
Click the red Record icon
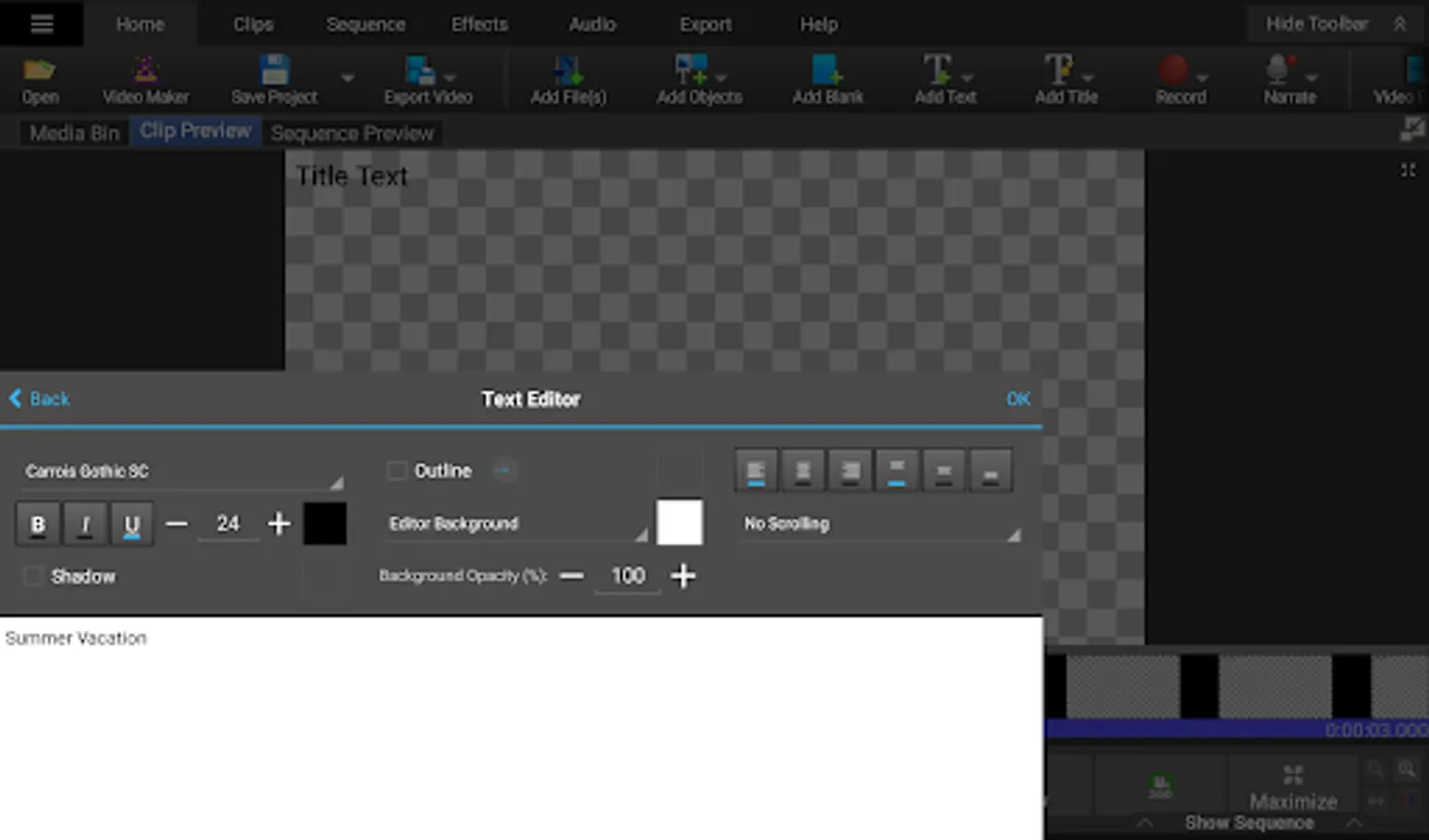tap(1173, 70)
